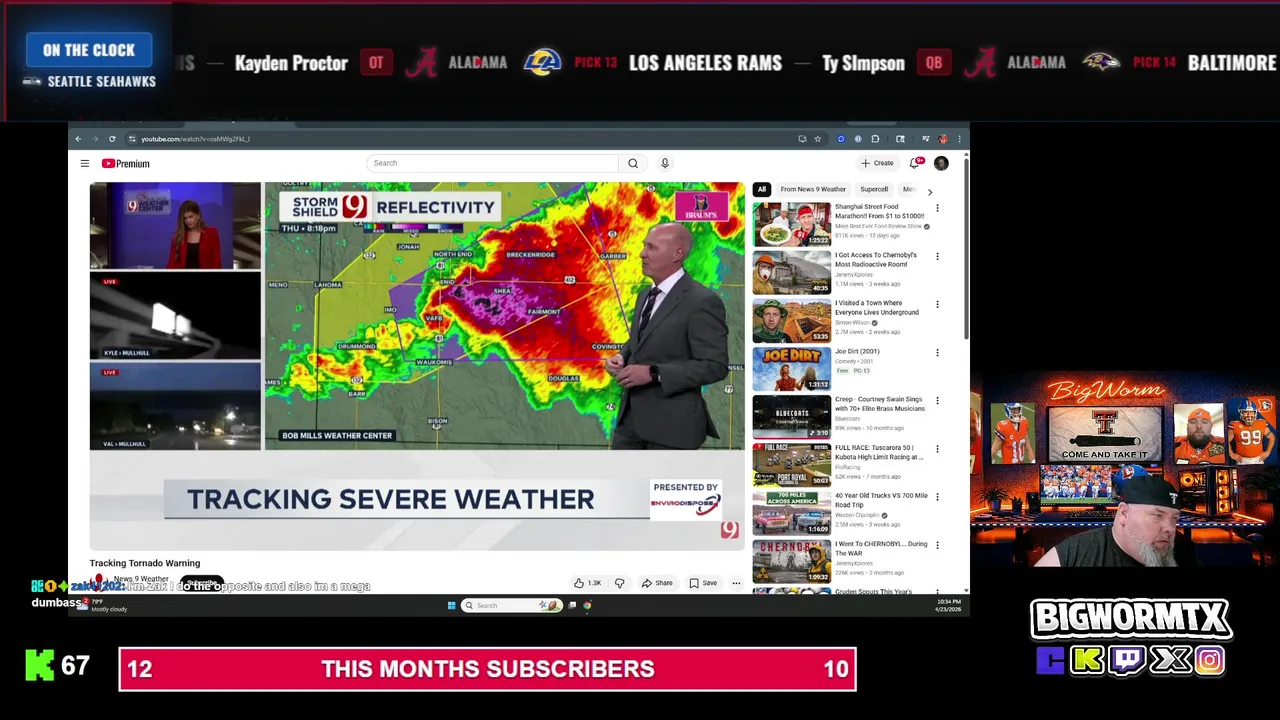Bookmark the page with the star icon
This screenshot has height=720, width=1280.
[x=817, y=139]
